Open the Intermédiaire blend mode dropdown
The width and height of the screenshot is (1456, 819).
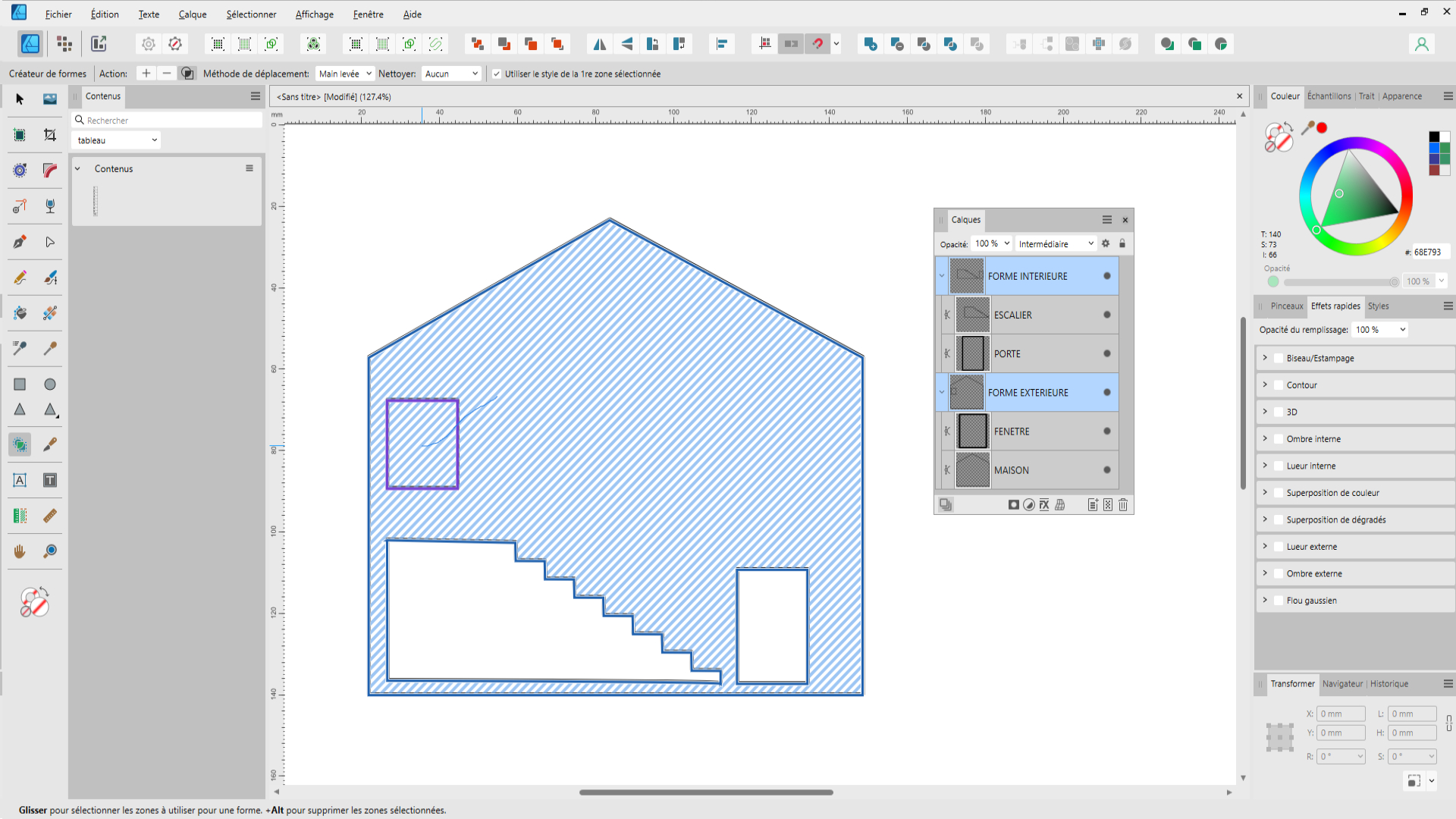pos(1056,243)
